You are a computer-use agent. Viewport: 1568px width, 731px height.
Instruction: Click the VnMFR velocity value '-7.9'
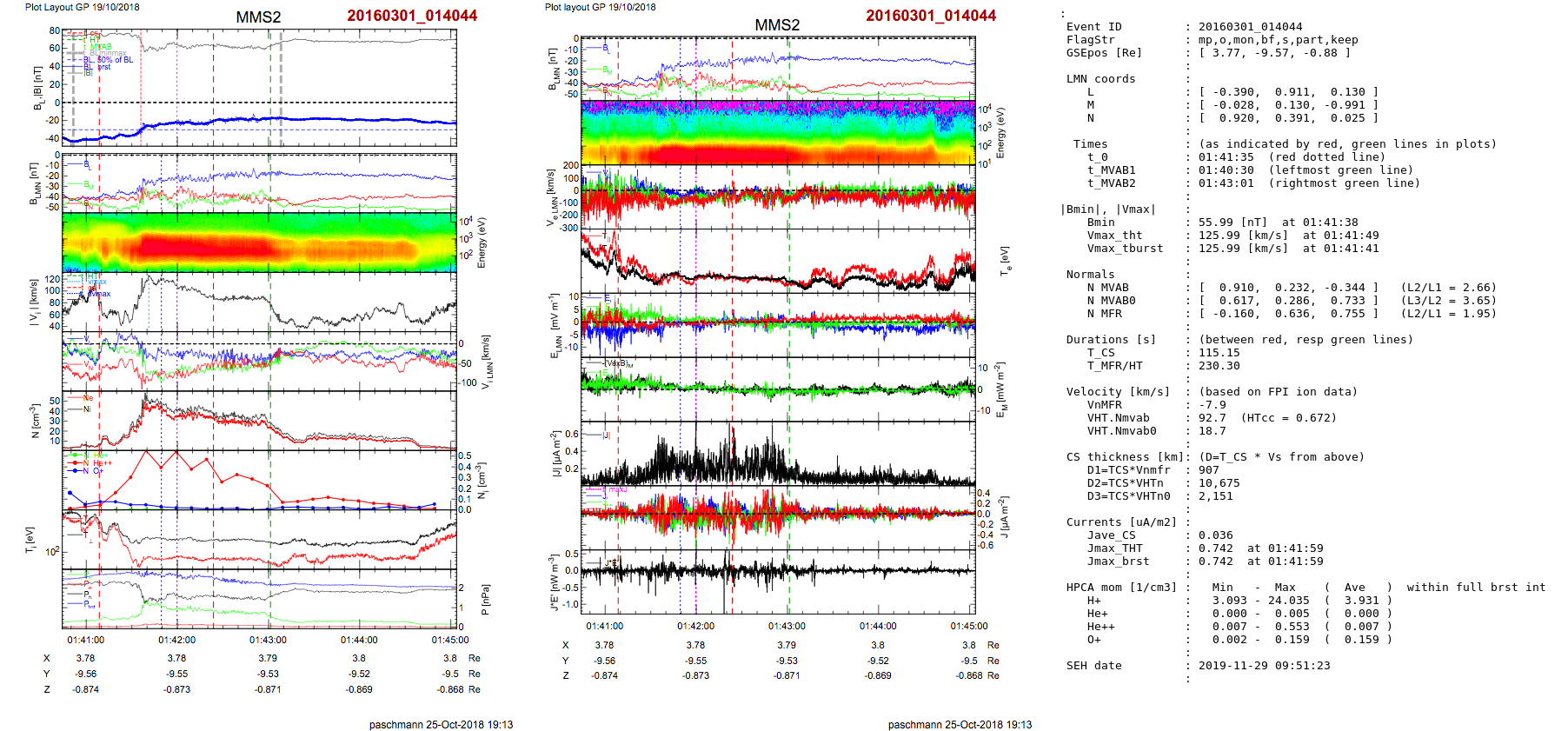[x=1212, y=405]
